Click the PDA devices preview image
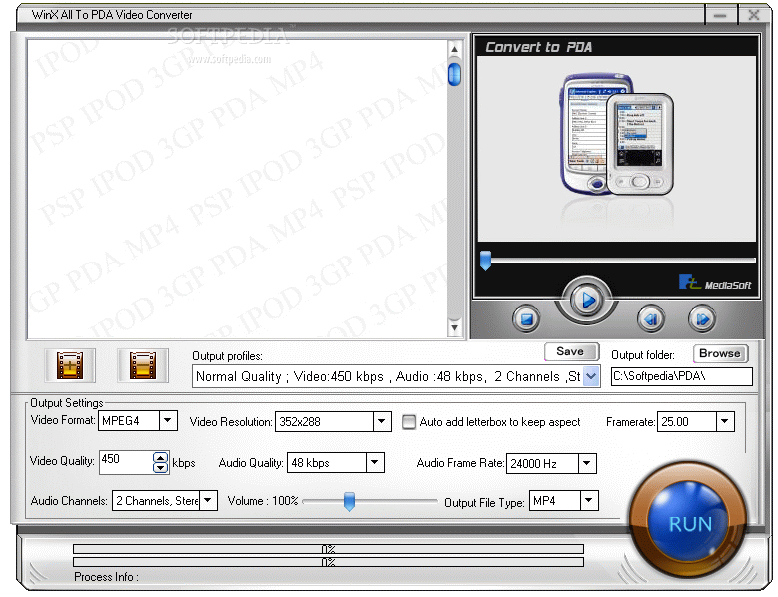Image resolution: width=778 pixels, height=597 pixels. click(616, 134)
